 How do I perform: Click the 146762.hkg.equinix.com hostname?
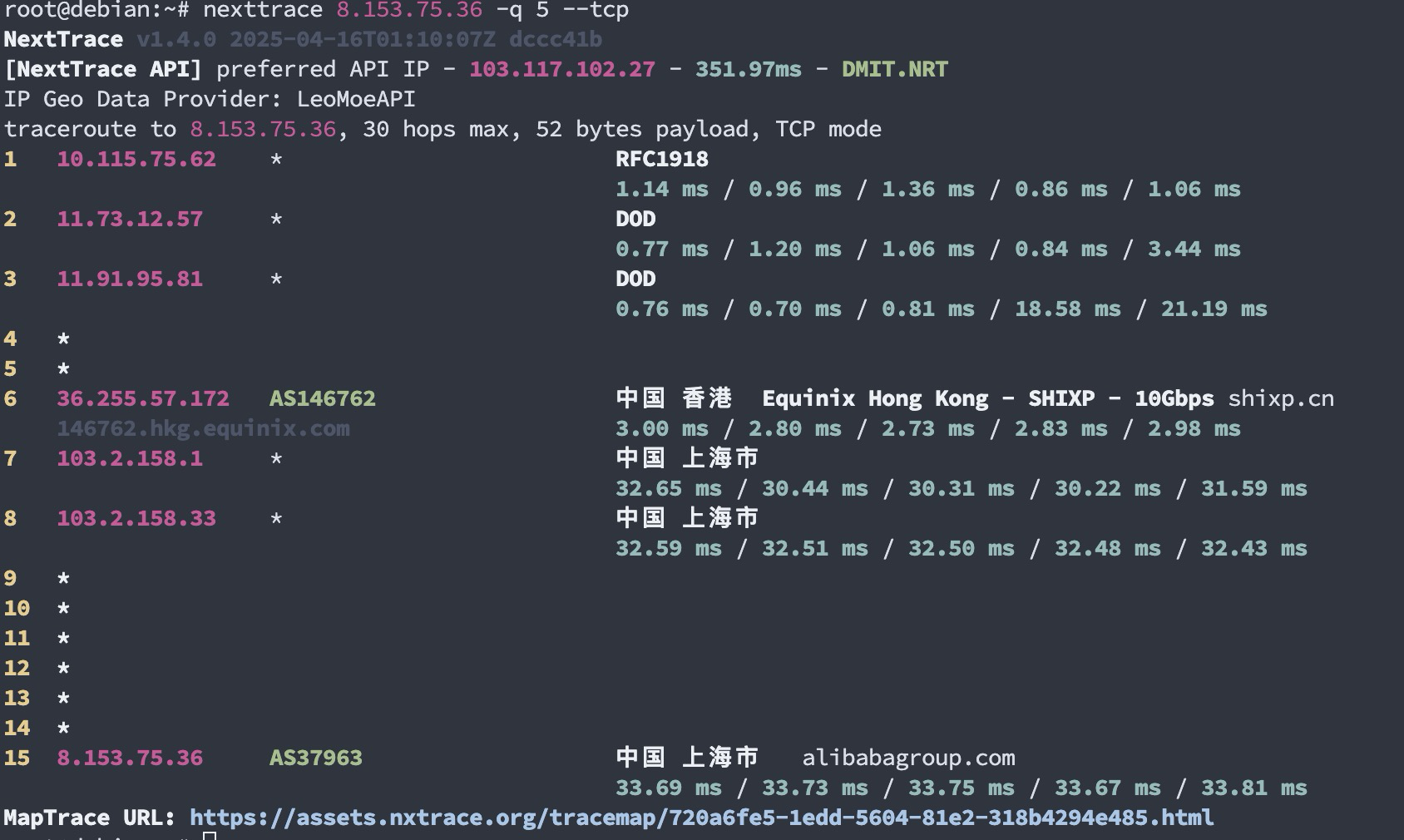203,428
